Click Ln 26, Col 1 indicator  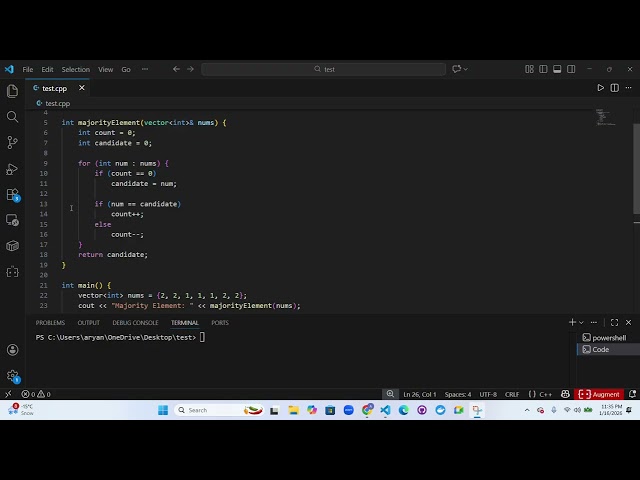point(420,394)
